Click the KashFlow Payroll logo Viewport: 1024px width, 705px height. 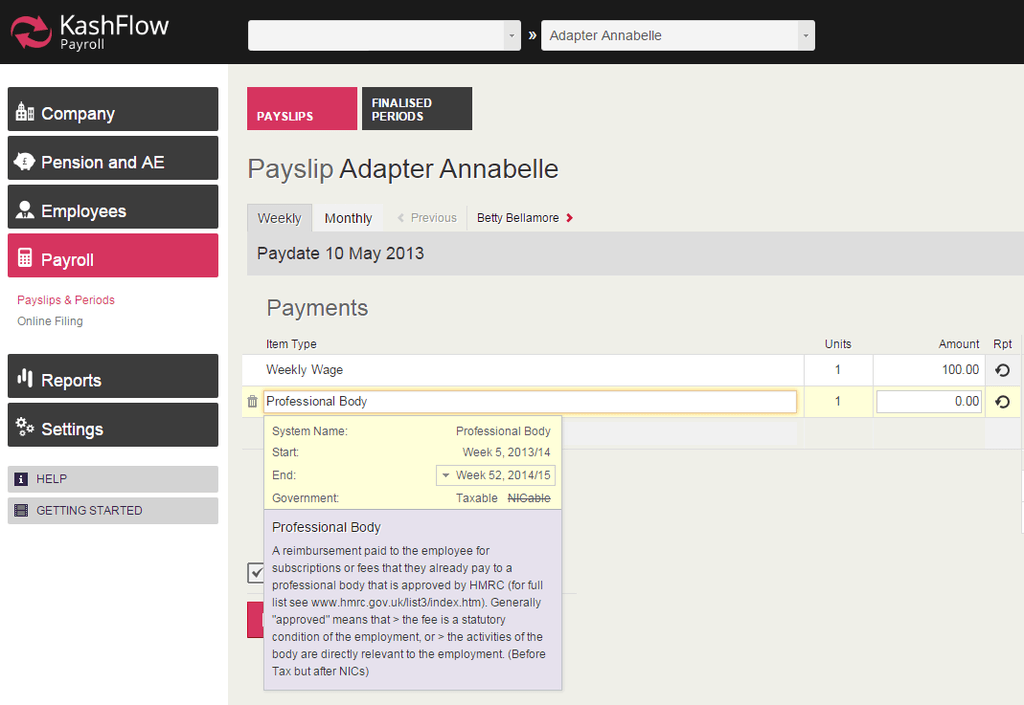(x=90, y=31)
